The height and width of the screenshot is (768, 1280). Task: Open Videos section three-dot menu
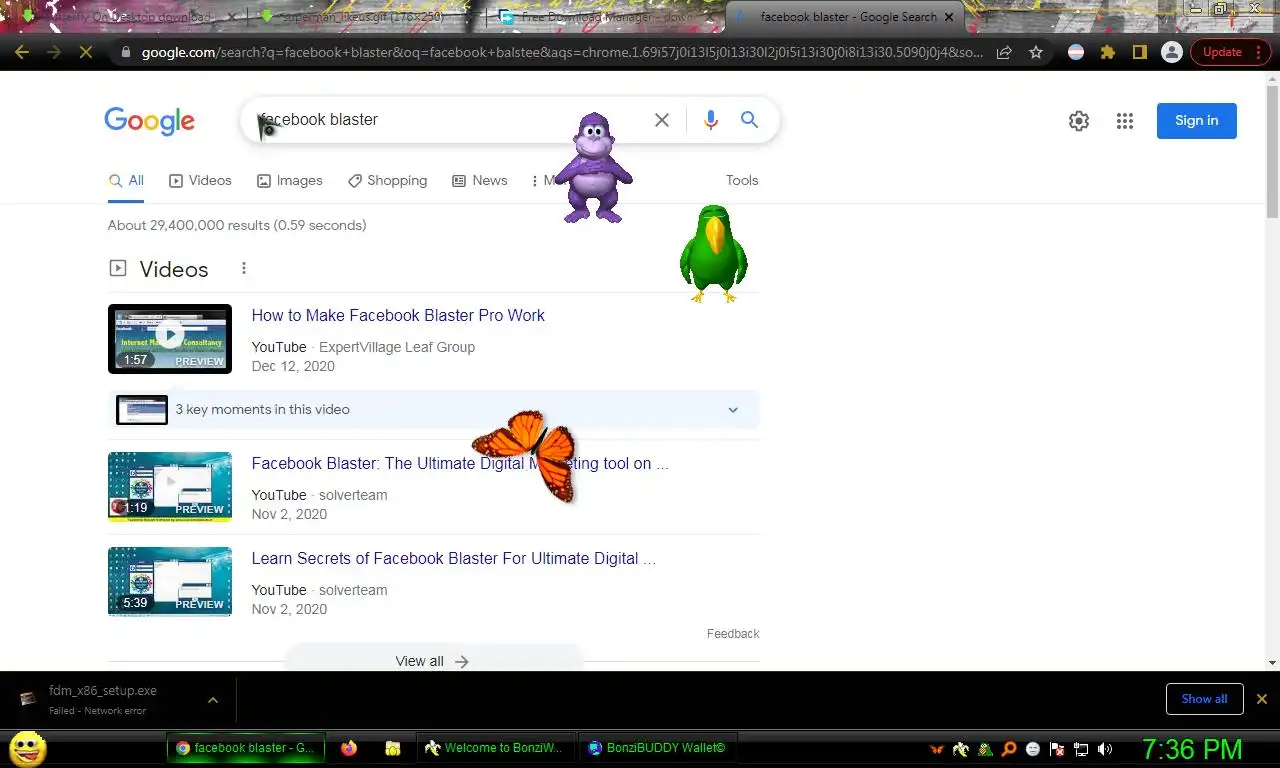pyautogui.click(x=244, y=268)
